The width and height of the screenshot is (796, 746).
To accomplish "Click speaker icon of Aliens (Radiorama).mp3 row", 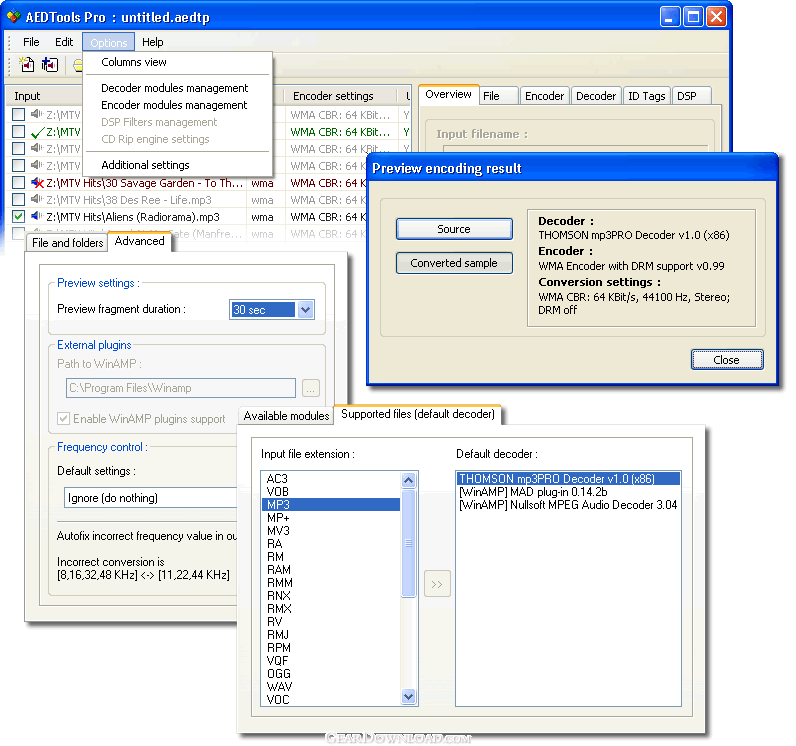I will (x=37, y=216).
